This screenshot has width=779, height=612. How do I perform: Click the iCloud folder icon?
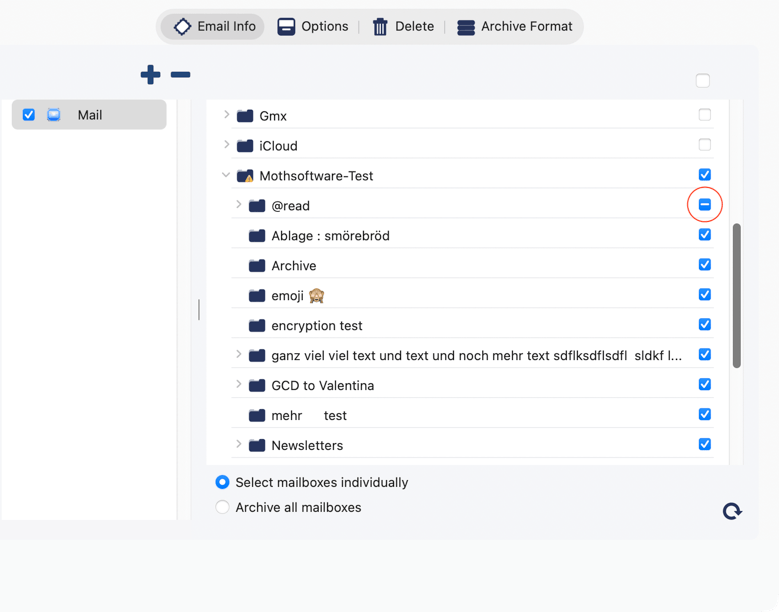pos(245,146)
